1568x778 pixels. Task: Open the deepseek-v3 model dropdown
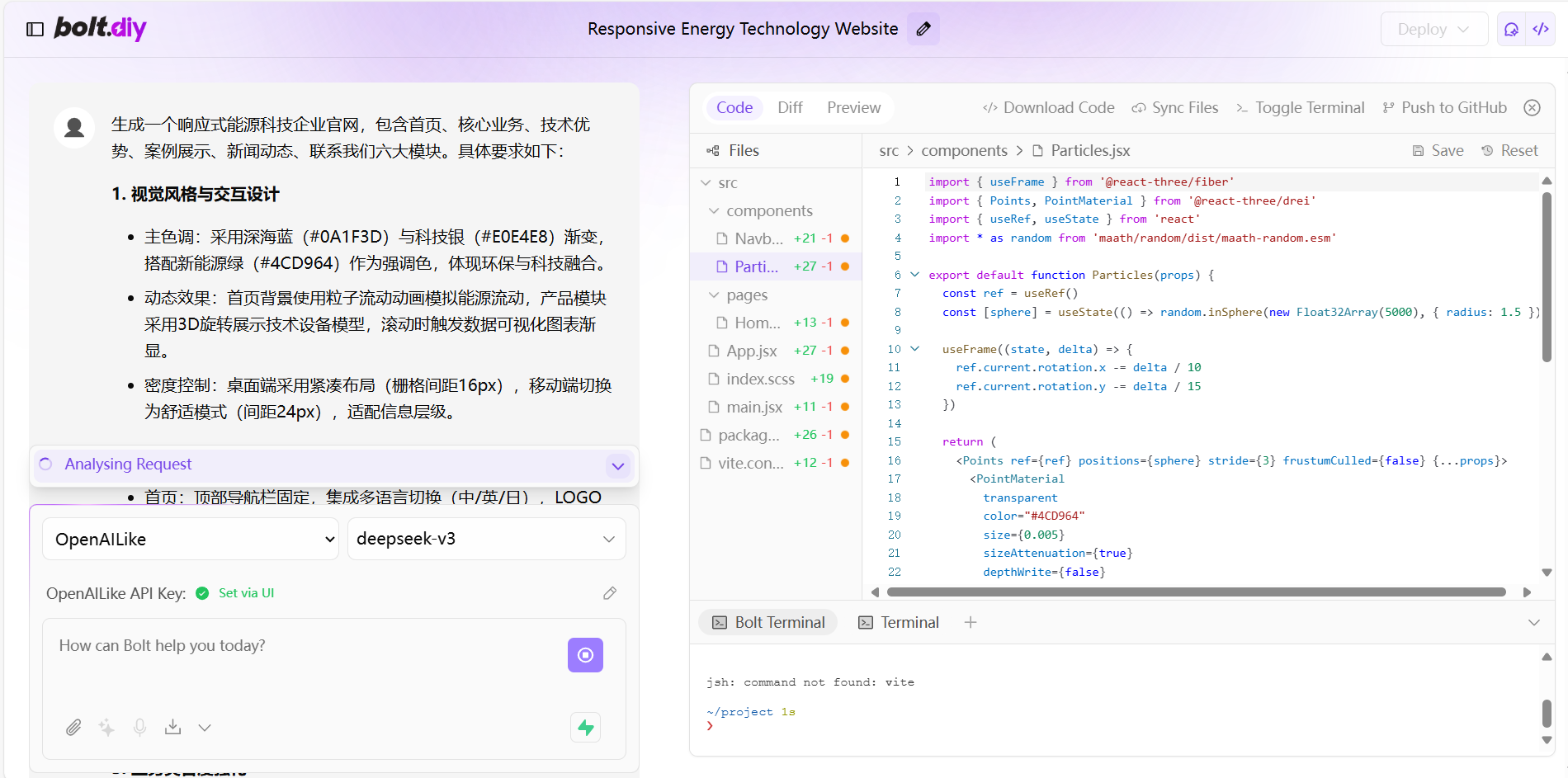click(x=487, y=539)
